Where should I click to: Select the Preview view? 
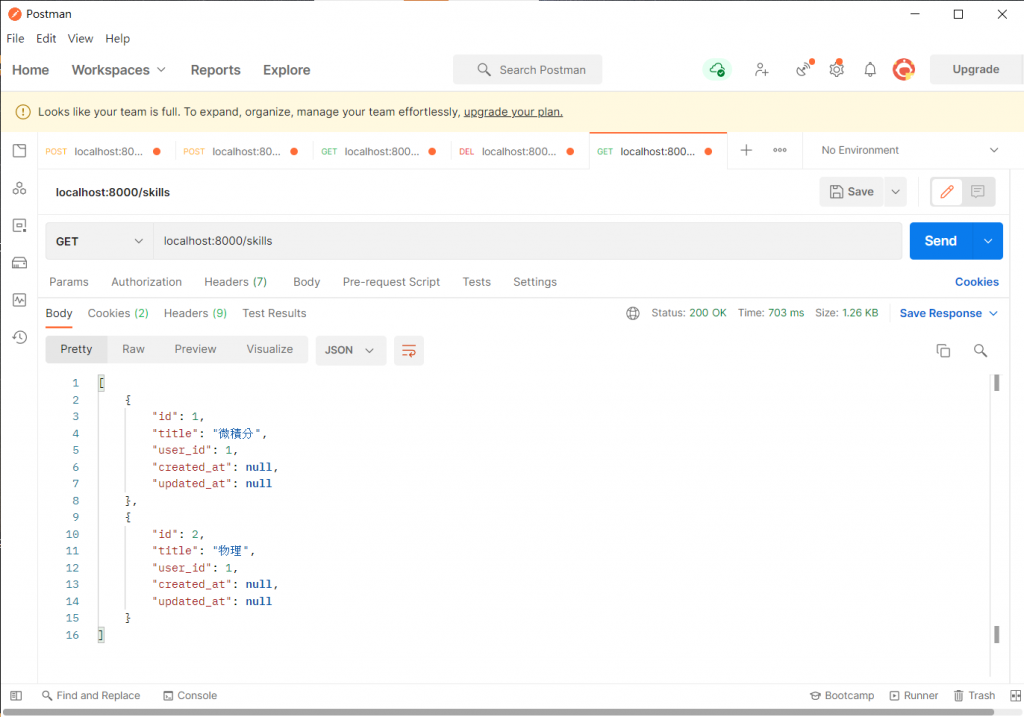tap(195, 349)
